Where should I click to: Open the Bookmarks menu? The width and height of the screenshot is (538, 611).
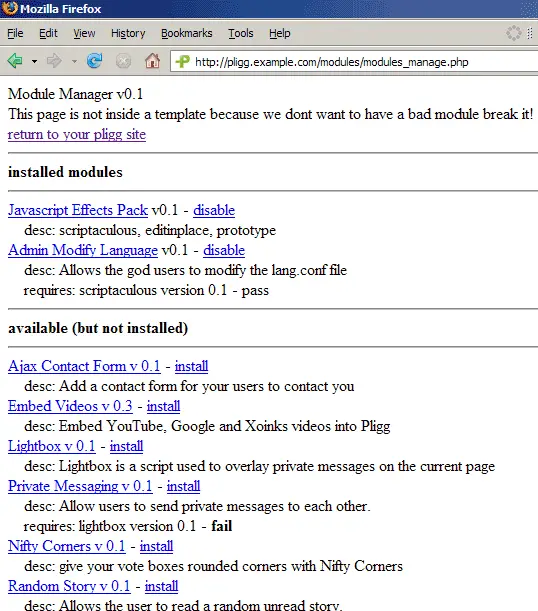coord(187,34)
